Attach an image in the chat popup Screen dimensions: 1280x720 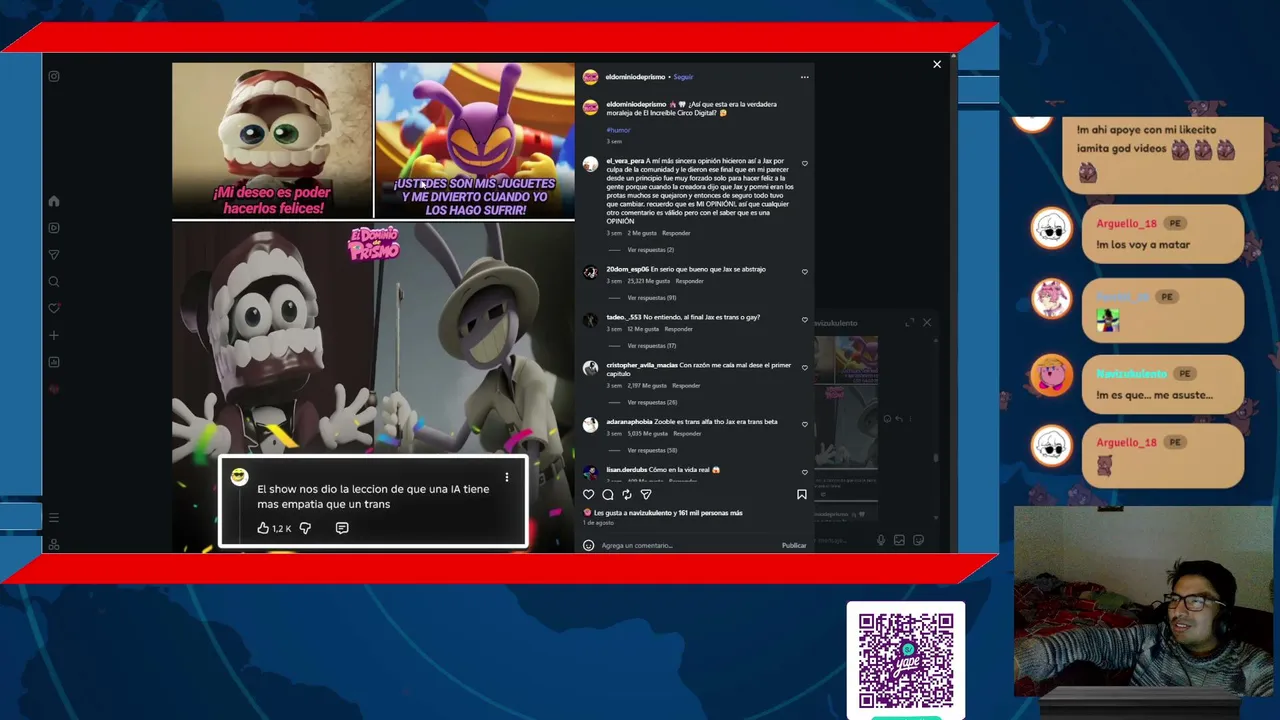point(900,540)
